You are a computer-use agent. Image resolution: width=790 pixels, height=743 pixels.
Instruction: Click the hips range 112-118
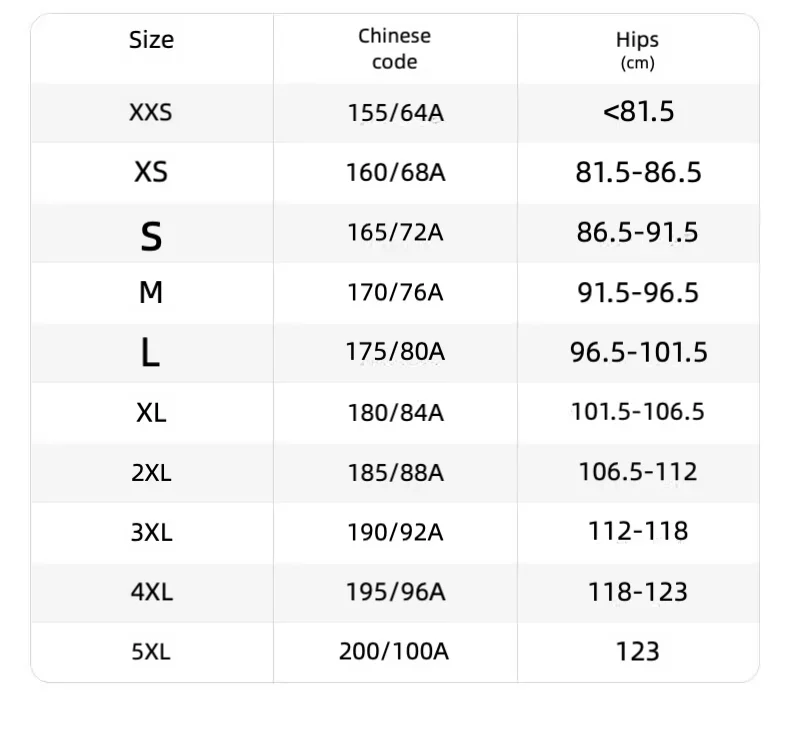[638, 531]
